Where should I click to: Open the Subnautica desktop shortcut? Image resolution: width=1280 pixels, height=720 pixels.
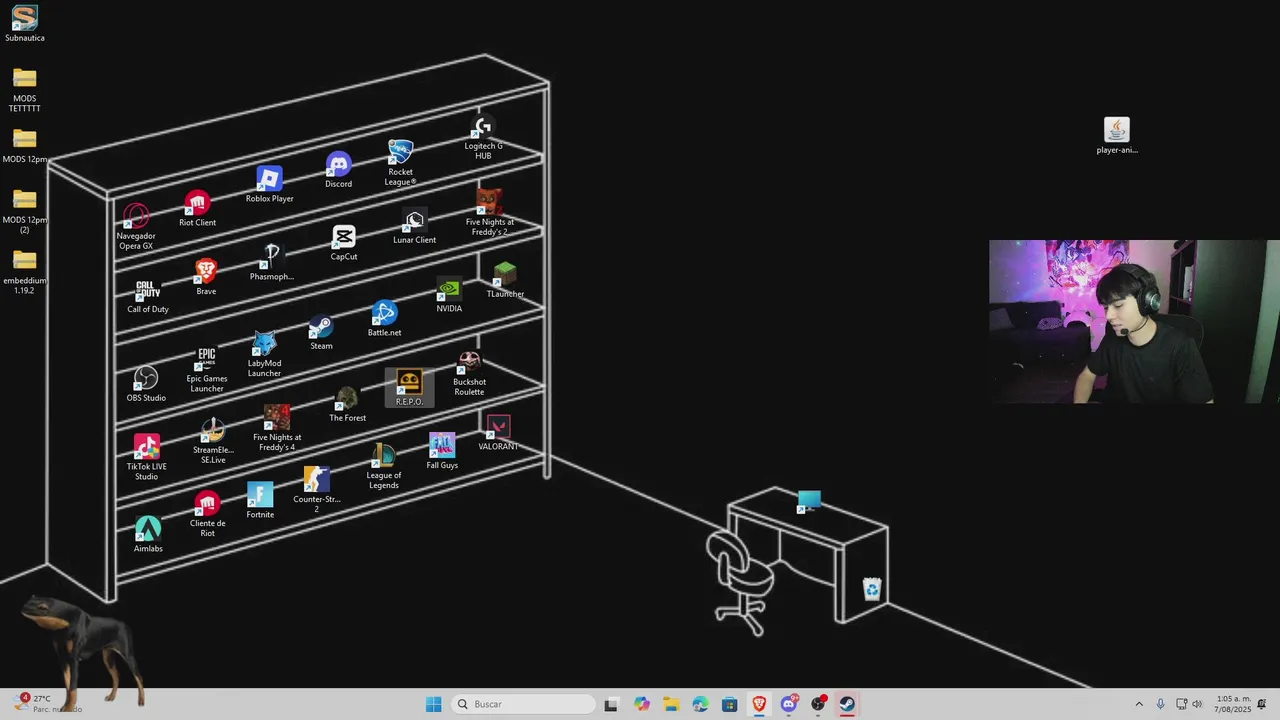(x=25, y=24)
